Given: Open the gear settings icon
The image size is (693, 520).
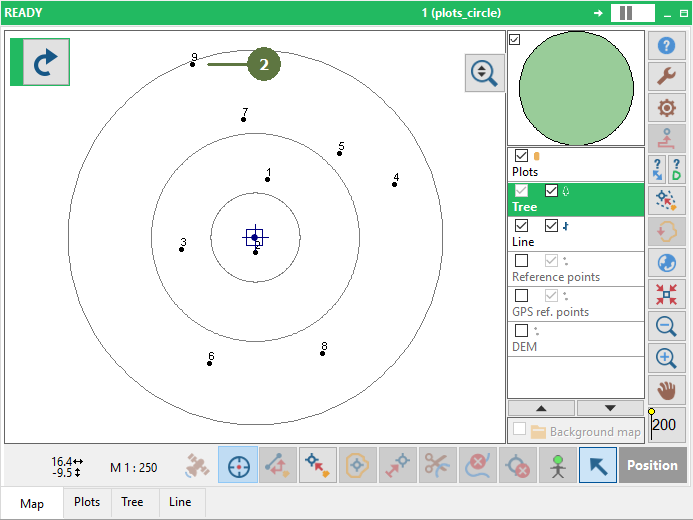Looking at the screenshot, I should point(666,107).
